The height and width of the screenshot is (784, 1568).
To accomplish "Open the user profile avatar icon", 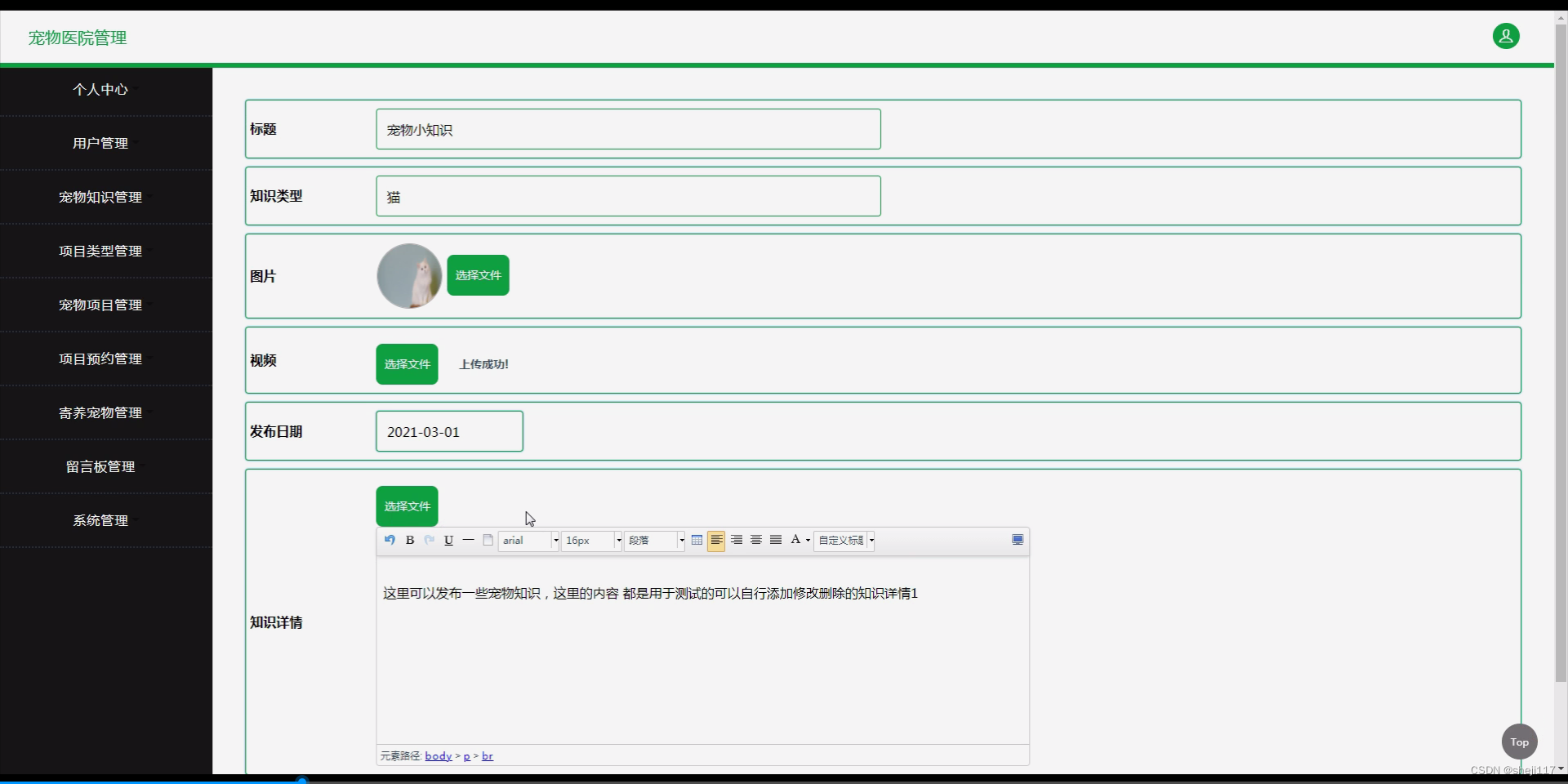I will click(1505, 36).
